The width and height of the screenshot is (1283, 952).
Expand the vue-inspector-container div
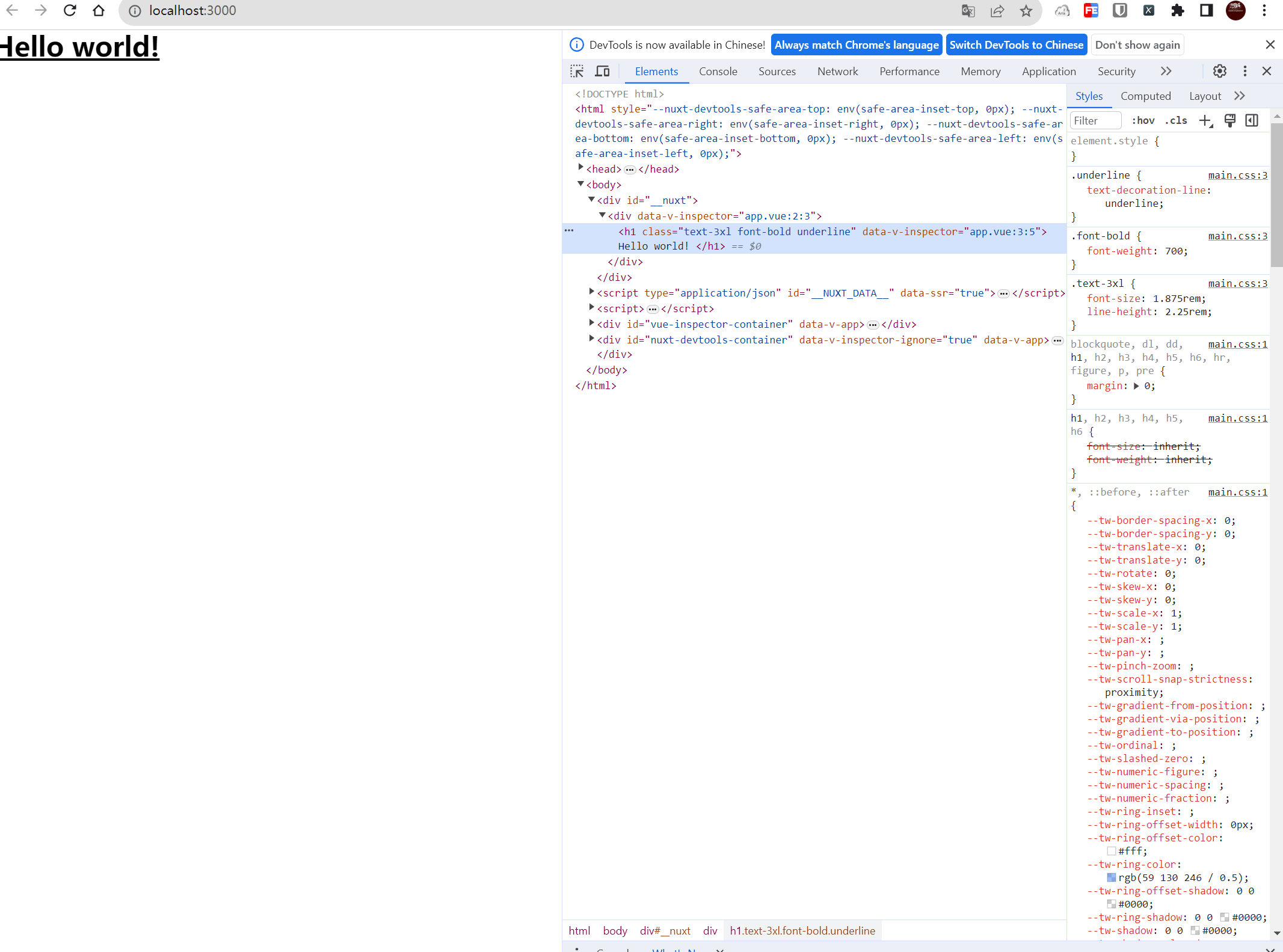point(591,323)
